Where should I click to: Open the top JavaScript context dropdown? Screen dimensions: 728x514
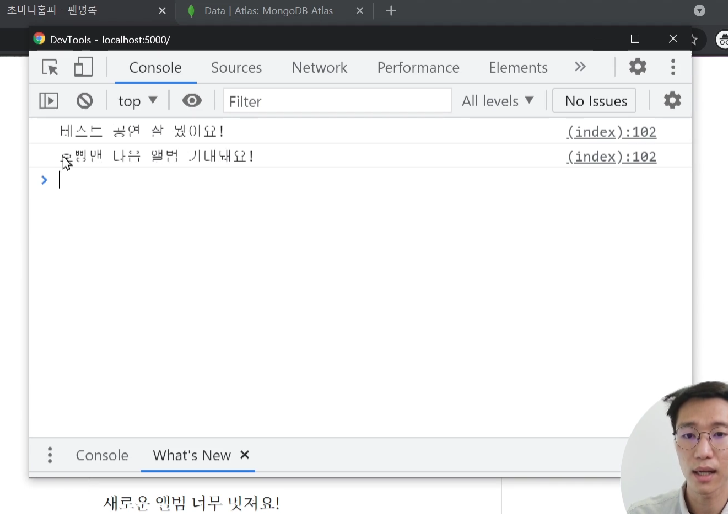click(138, 101)
